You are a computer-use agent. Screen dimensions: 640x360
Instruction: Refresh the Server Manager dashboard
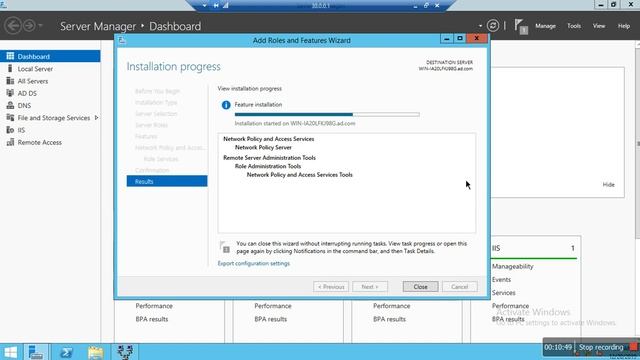coord(493,26)
